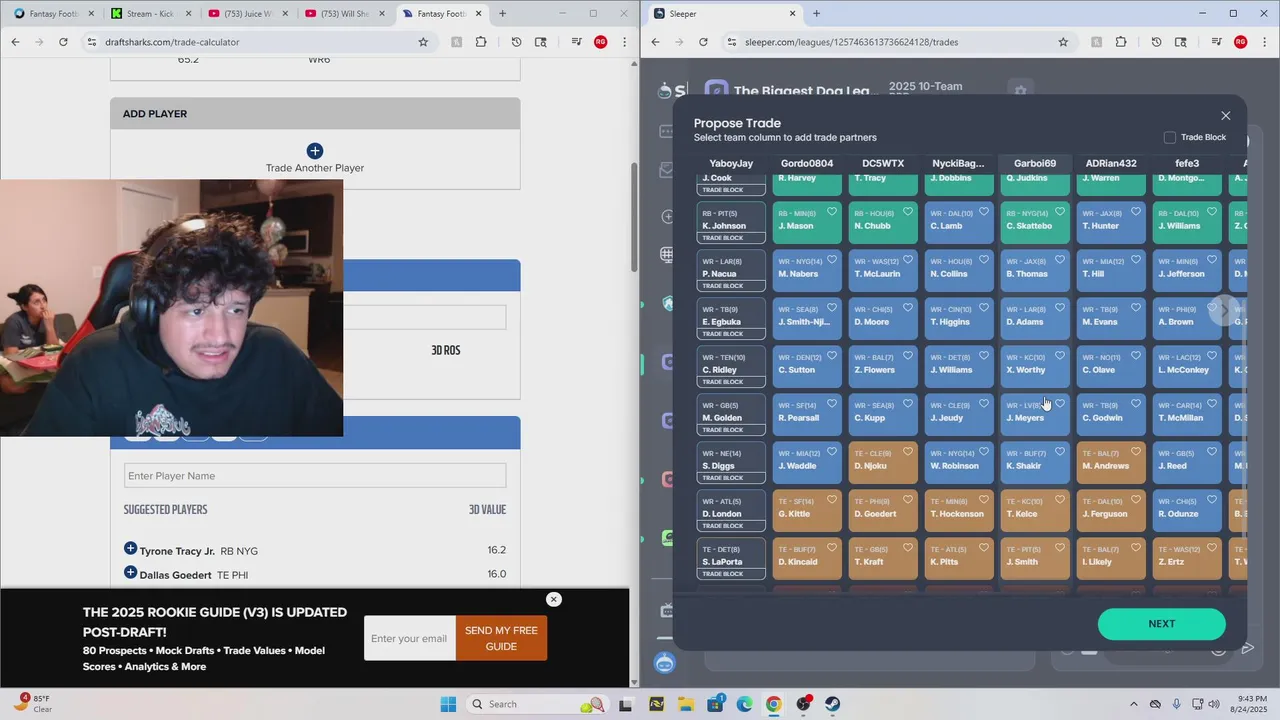The height and width of the screenshot is (720, 1280).
Task: Select M. Golden player card
Action: [732, 415]
